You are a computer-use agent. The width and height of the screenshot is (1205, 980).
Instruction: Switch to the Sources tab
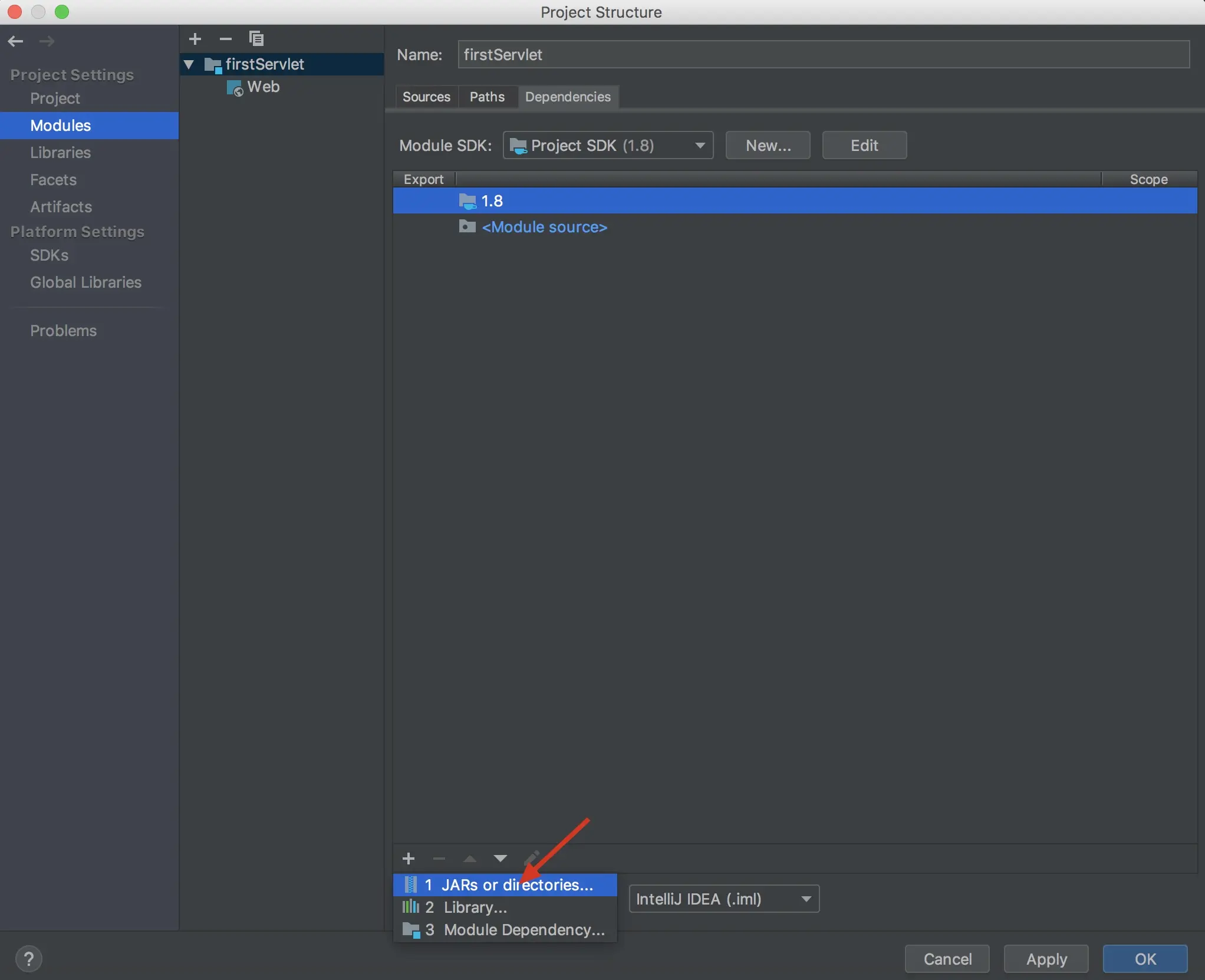[x=426, y=97]
